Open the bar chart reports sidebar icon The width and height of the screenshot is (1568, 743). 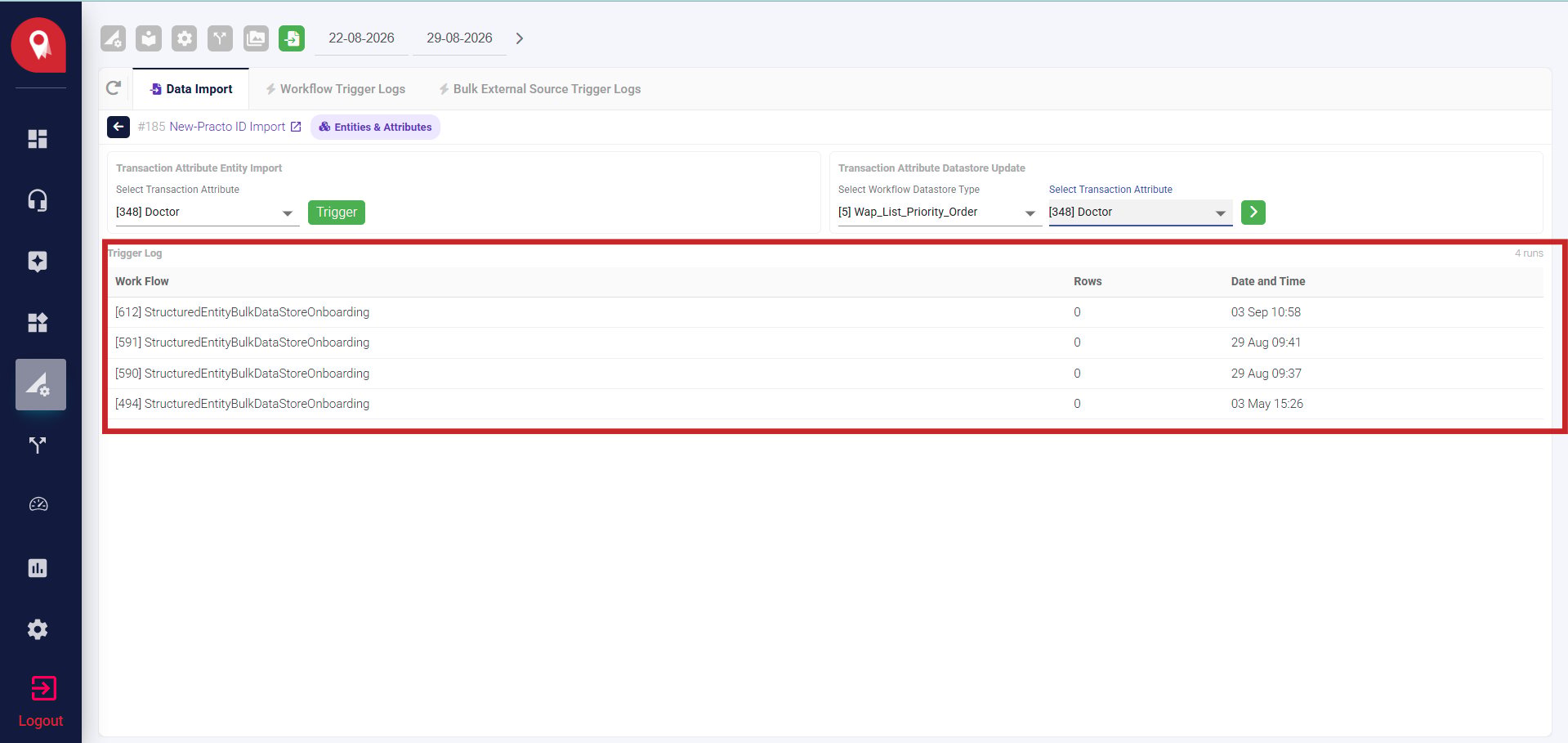(38, 568)
